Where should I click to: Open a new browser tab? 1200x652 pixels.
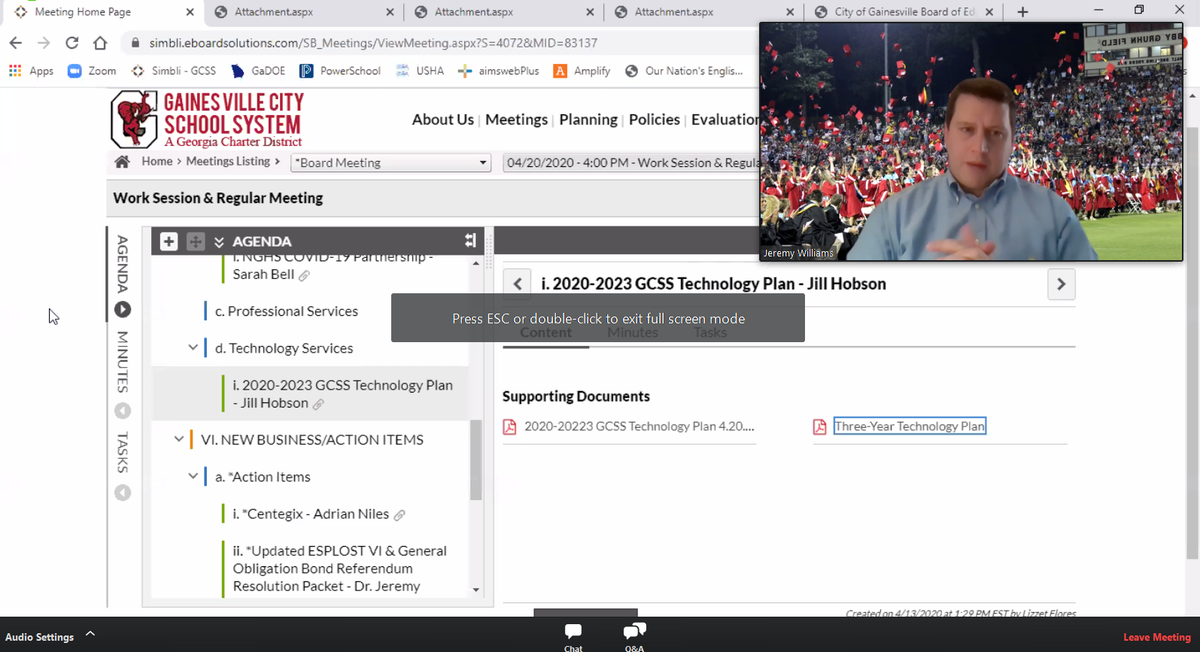(1022, 12)
